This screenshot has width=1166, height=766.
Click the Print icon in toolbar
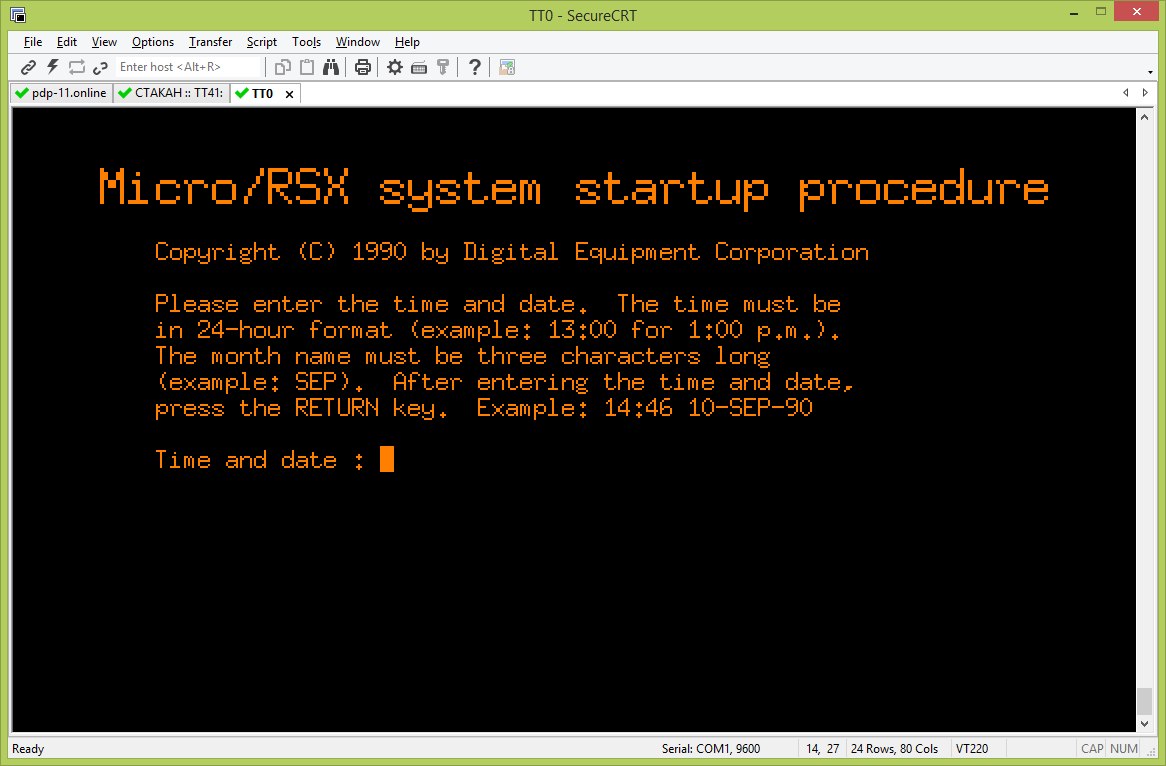(x=363, y=67)
